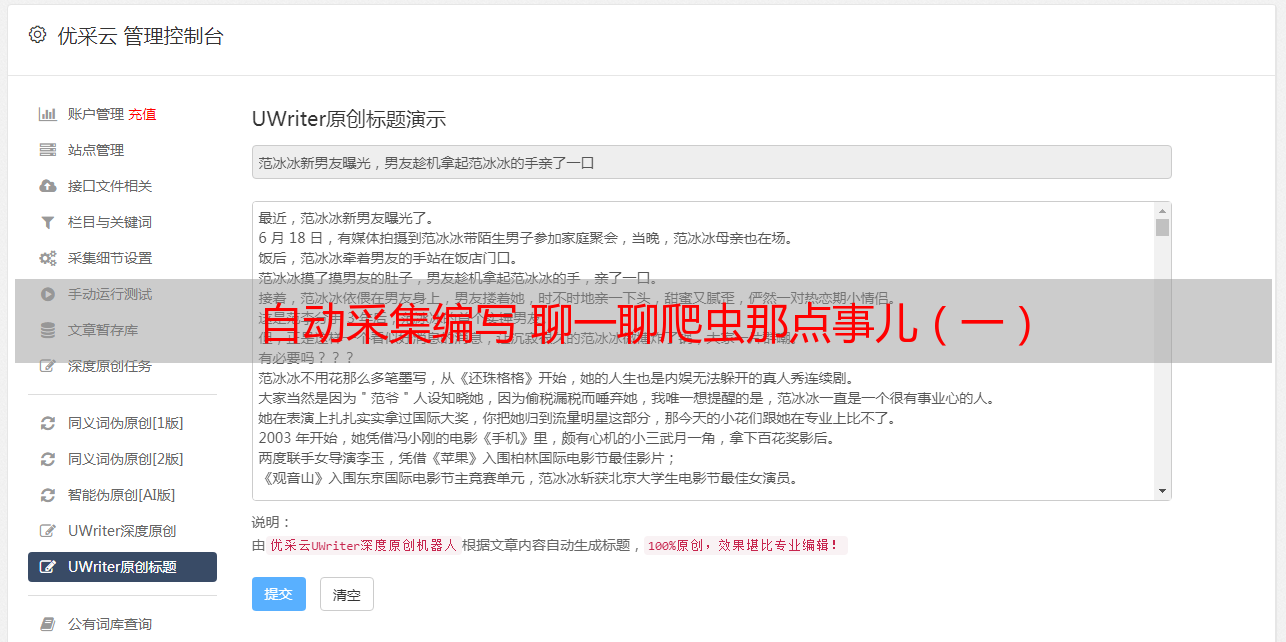
Task: Click the 清空 button
Action: pos(347,594)
